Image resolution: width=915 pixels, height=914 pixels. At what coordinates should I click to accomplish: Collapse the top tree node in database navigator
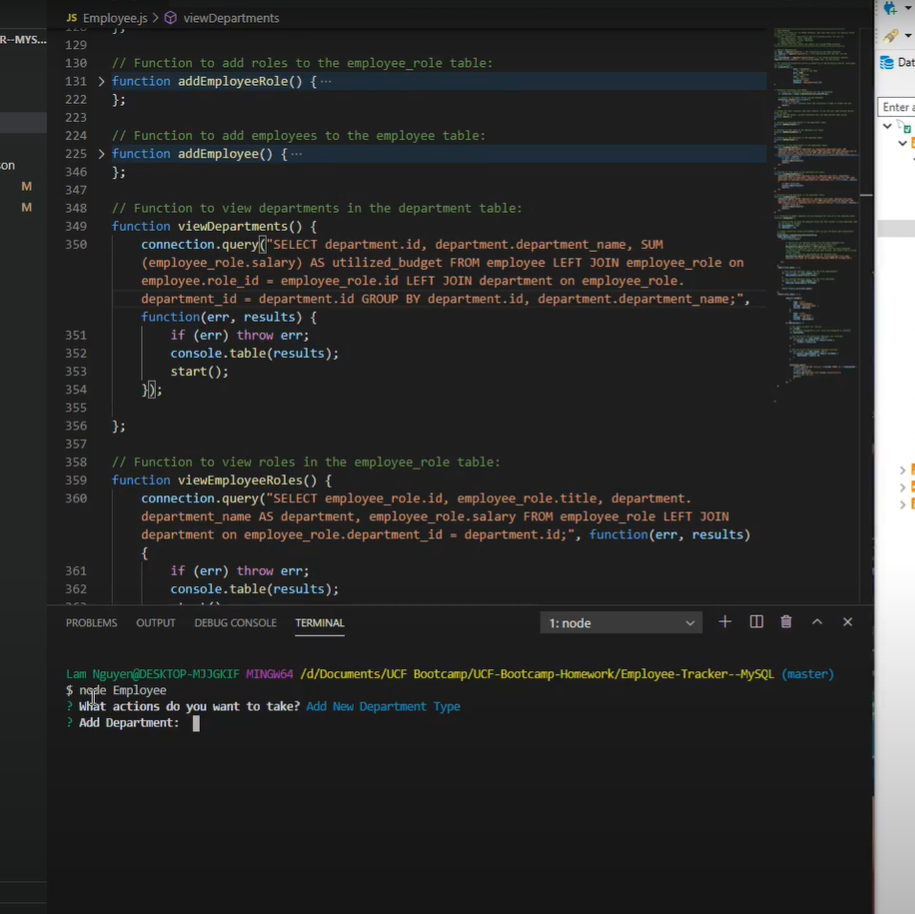pos(887,127)
